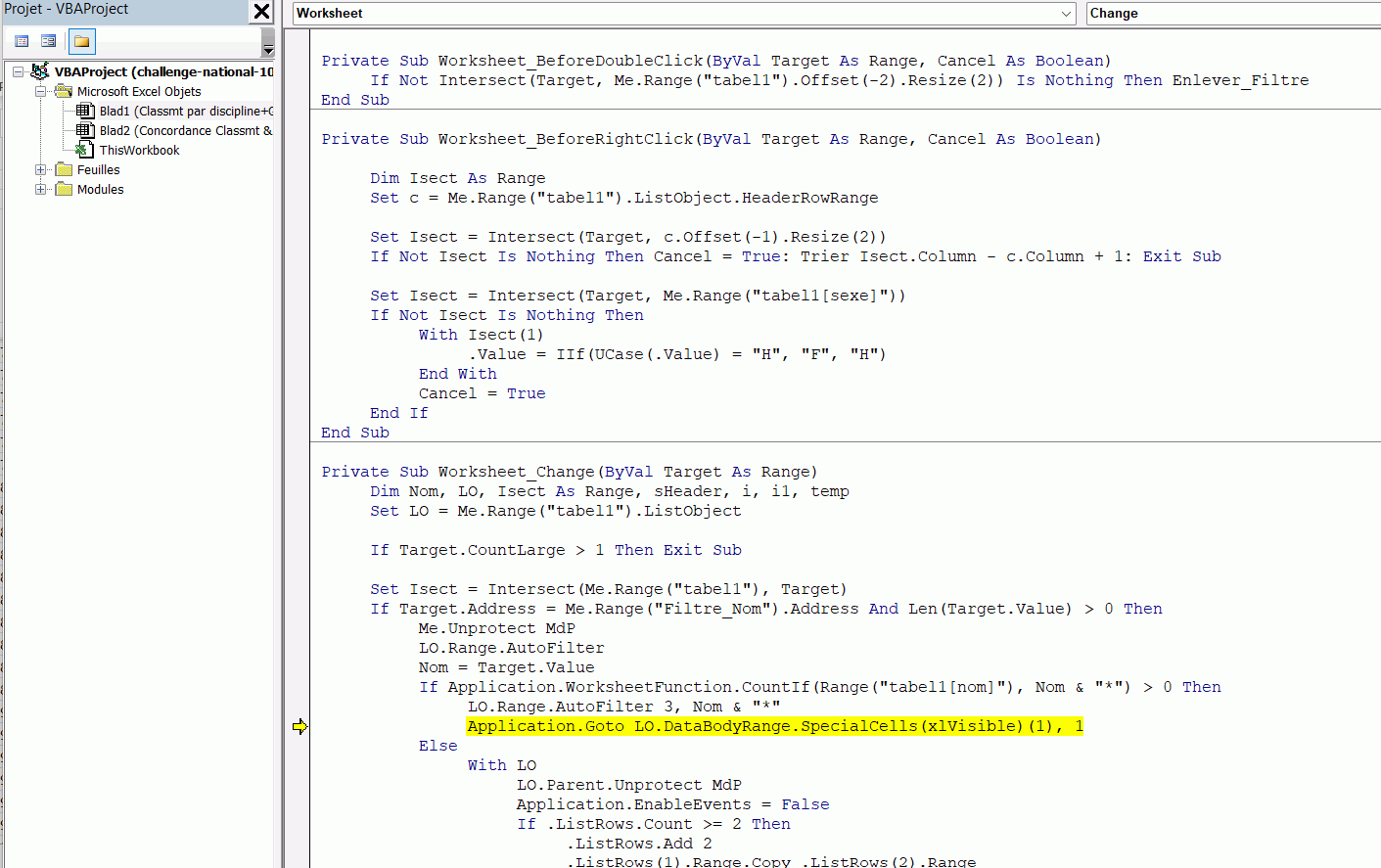Click "Application.EnableEvents = False" line
Screen dimensions: 1381x868
[x=673, y=804]
